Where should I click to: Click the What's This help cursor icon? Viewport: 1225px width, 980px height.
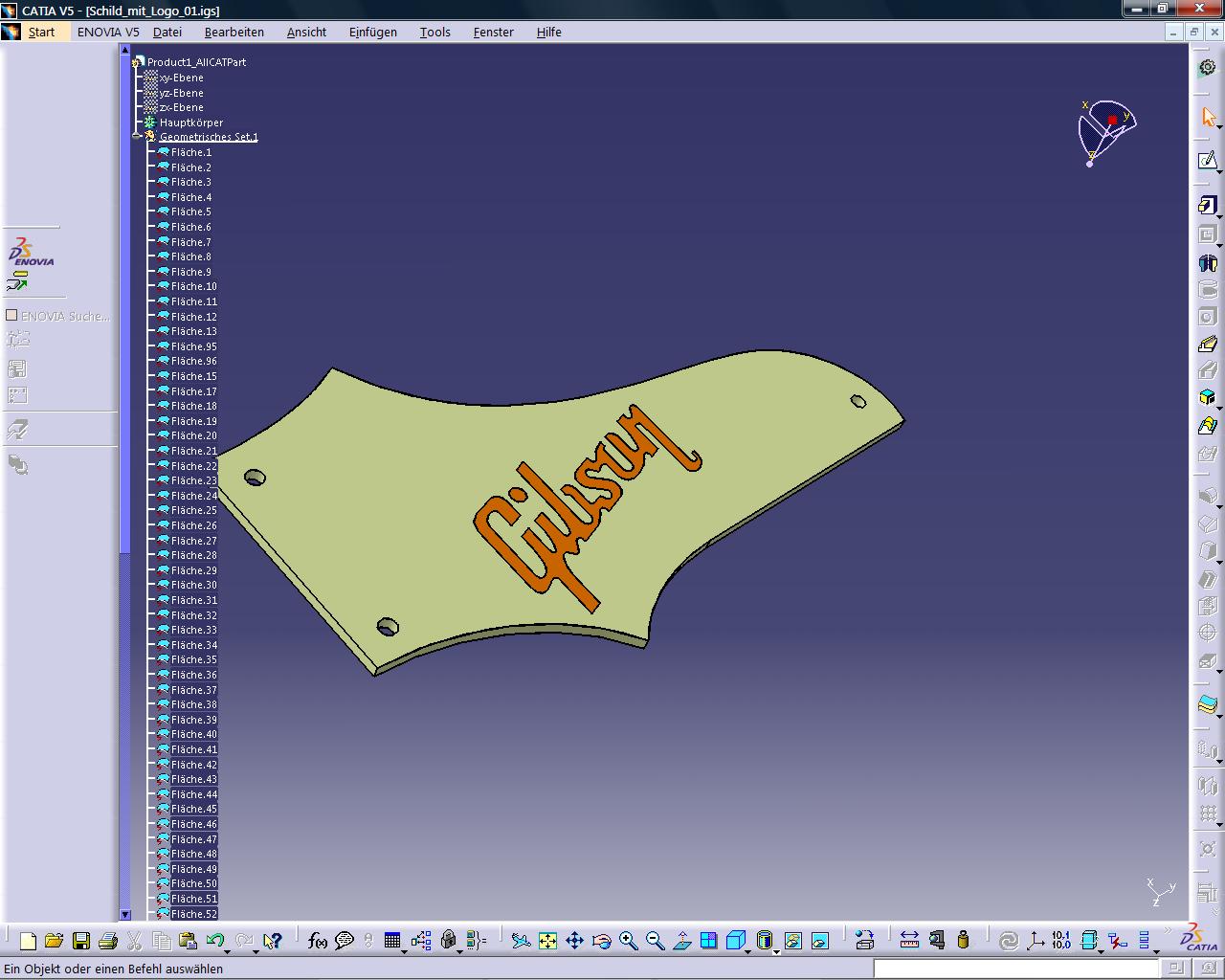[273, 941]
